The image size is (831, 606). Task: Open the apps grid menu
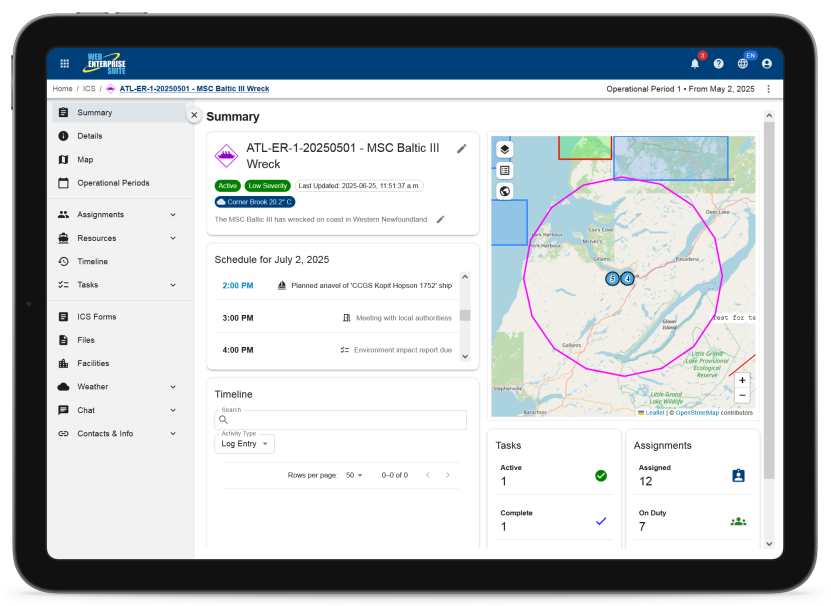(65, 64)
